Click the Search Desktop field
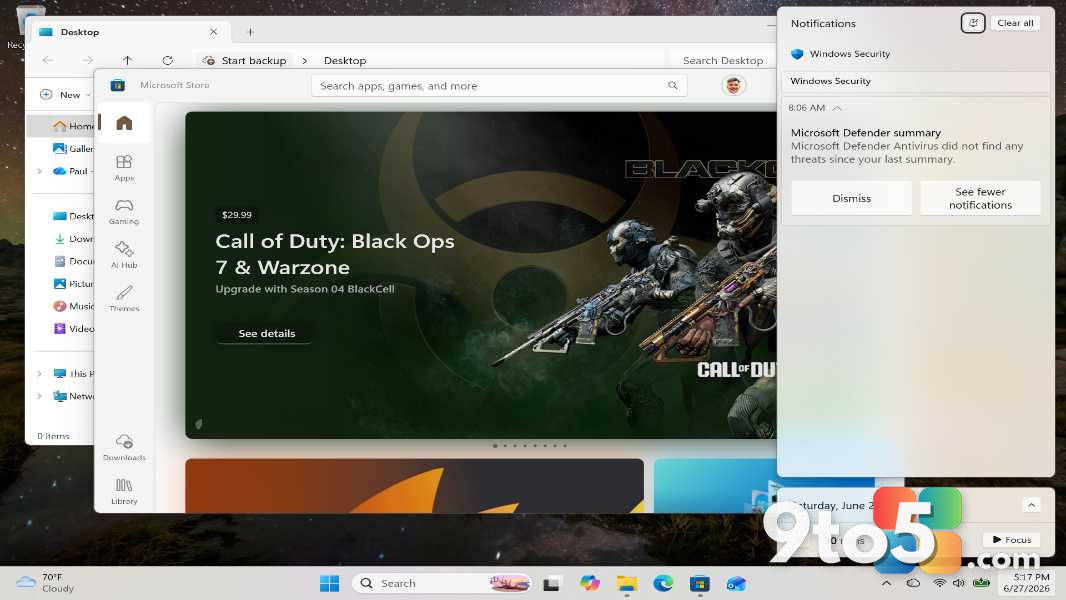 coord(723,60)
